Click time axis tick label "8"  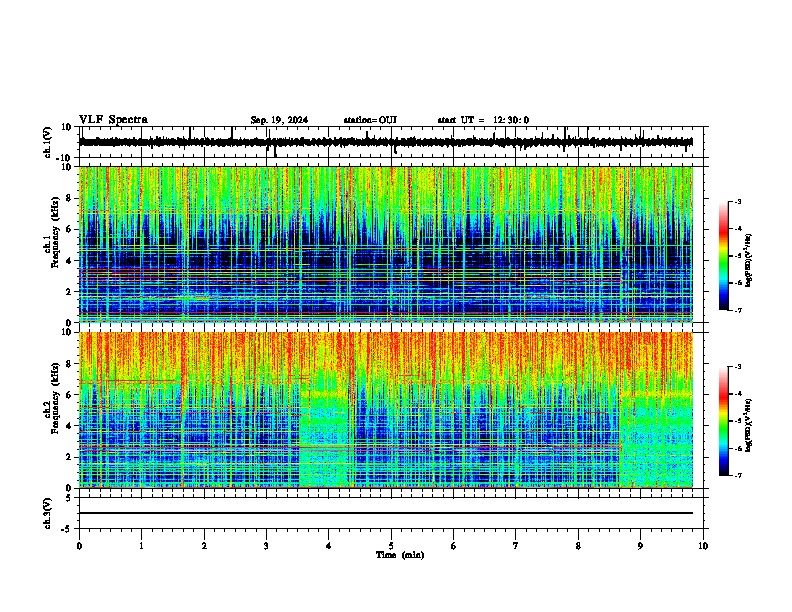click(x=578, y=545)
